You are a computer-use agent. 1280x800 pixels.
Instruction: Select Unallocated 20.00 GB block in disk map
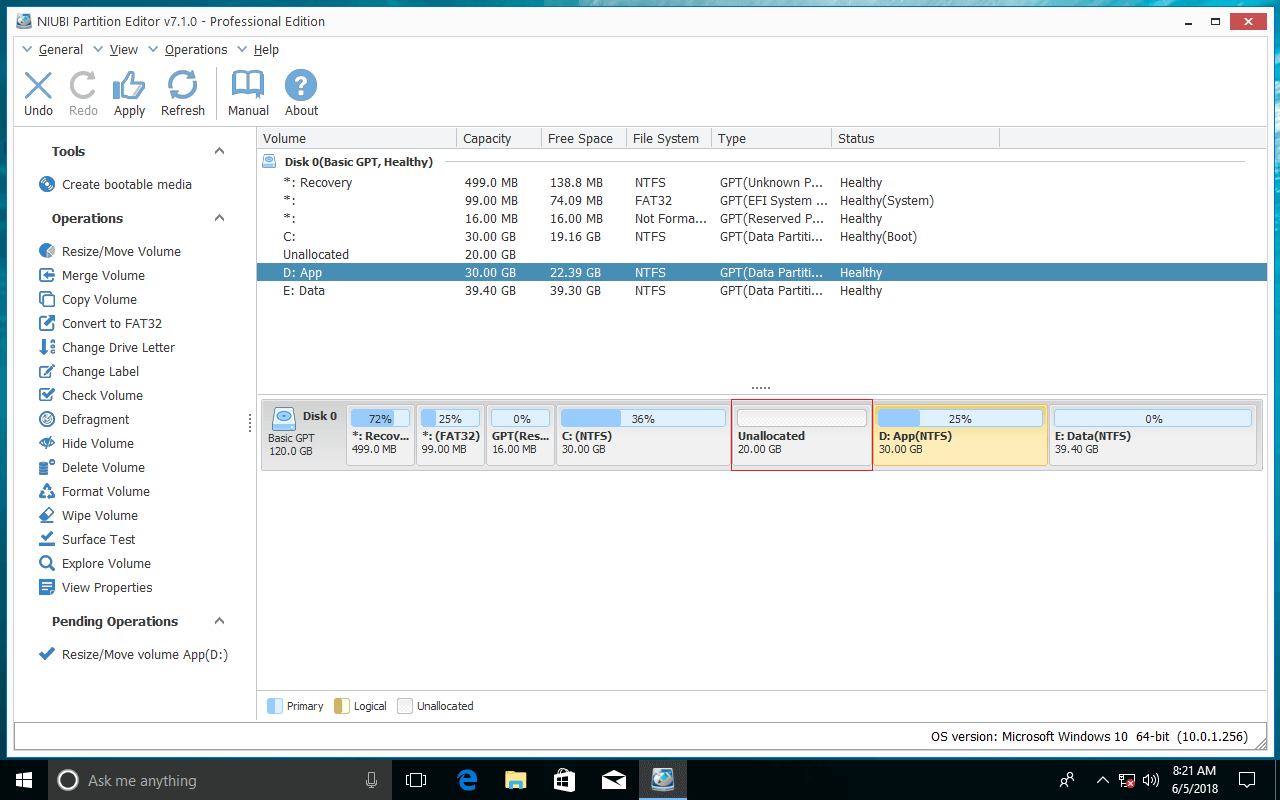pyautogui.click(x=802, y=435)
